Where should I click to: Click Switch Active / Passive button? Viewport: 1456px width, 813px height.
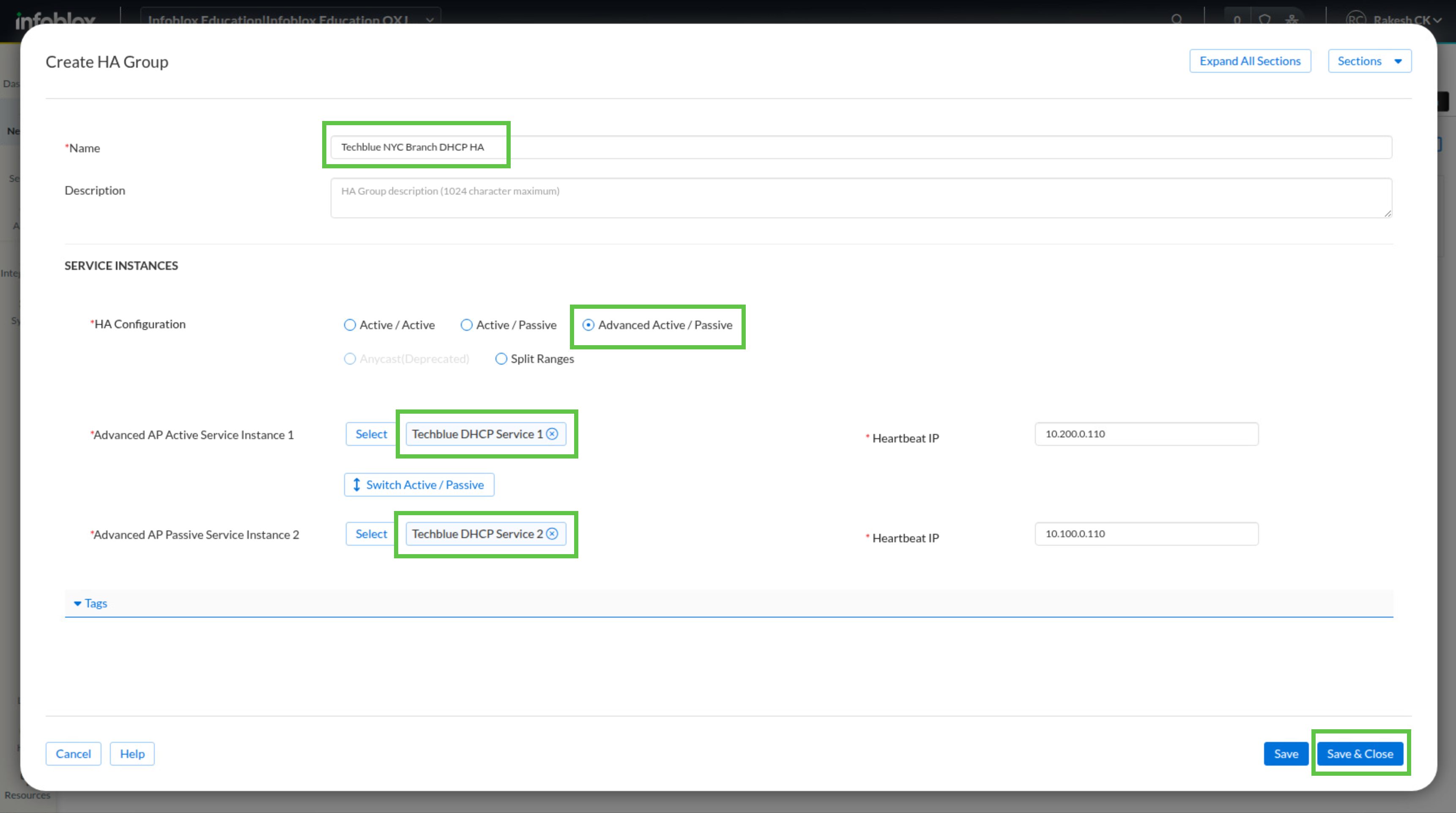419,484
